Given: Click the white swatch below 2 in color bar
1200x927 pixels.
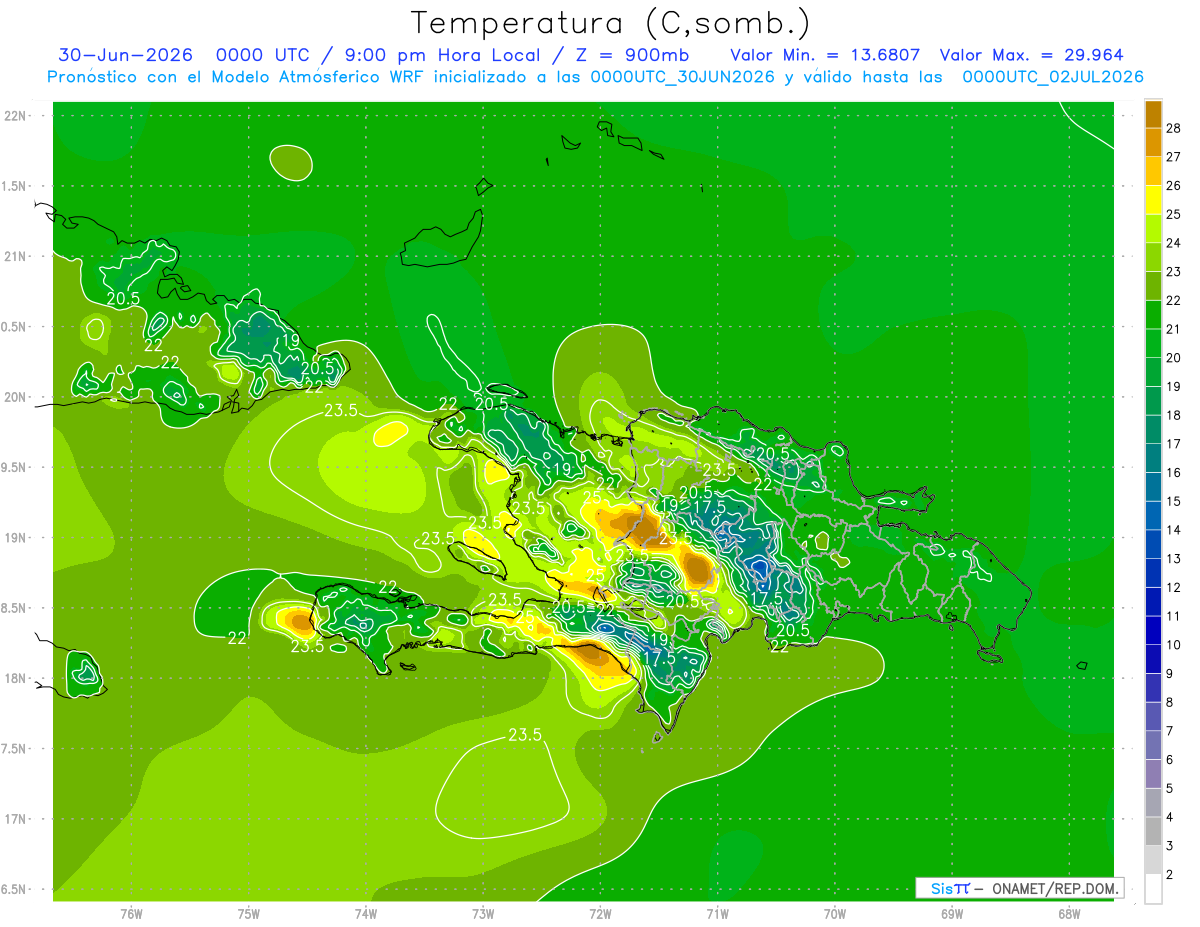Looking at the screenshot, I should (x=1153, y=889).
